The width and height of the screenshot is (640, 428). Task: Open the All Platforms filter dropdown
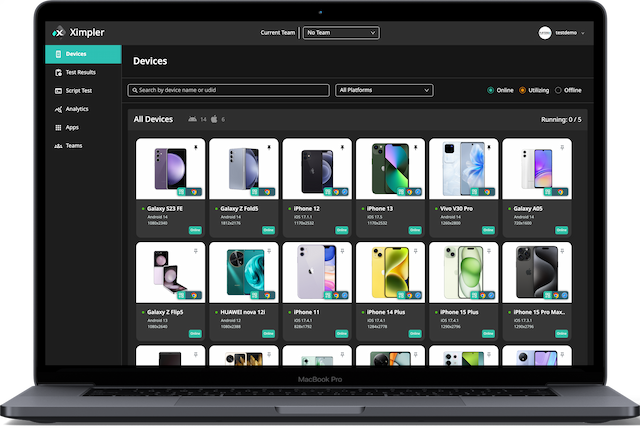pos(384,90)
